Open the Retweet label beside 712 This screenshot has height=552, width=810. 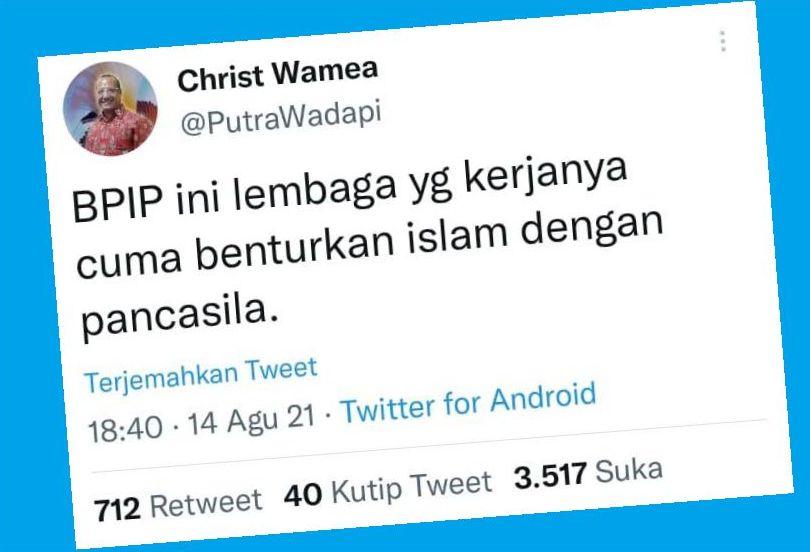pos(206,503)
